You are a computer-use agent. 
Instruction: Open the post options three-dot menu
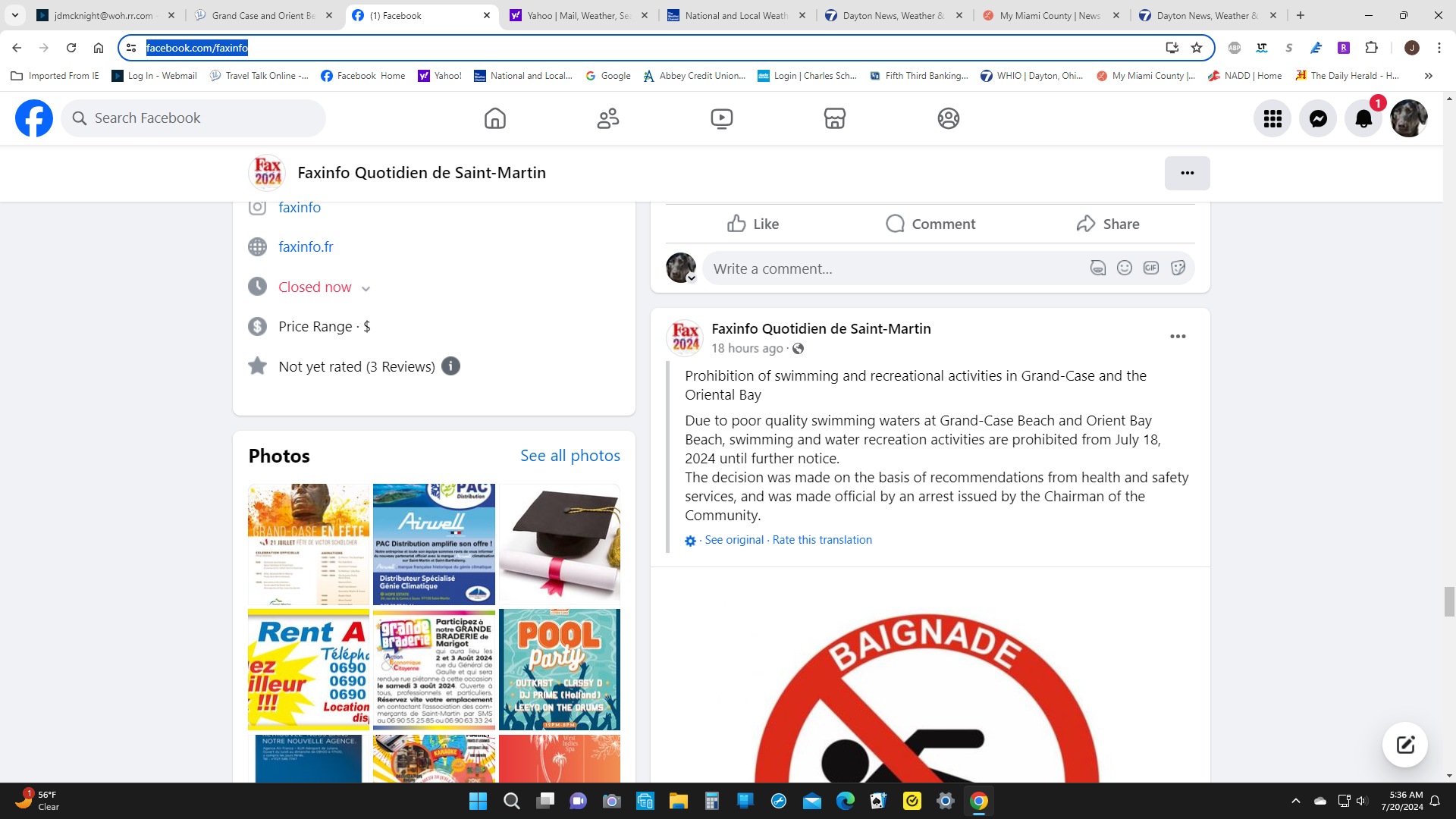click(1177, 336)
